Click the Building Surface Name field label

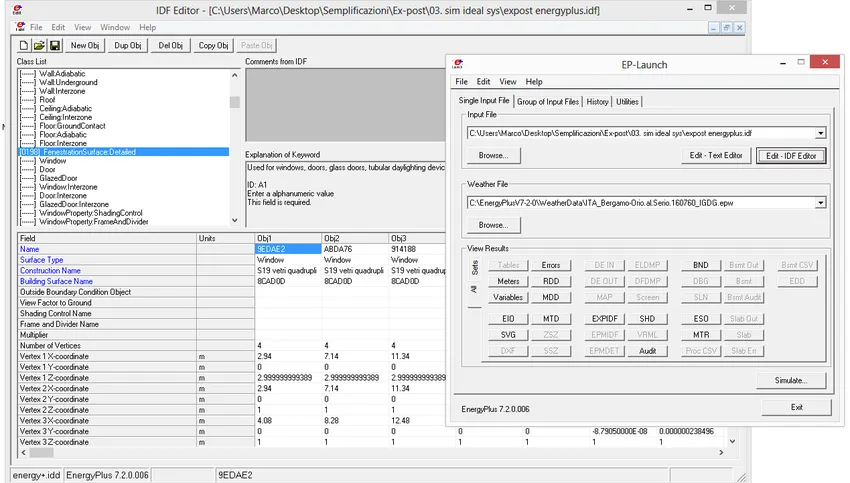[x=56, y=281]
